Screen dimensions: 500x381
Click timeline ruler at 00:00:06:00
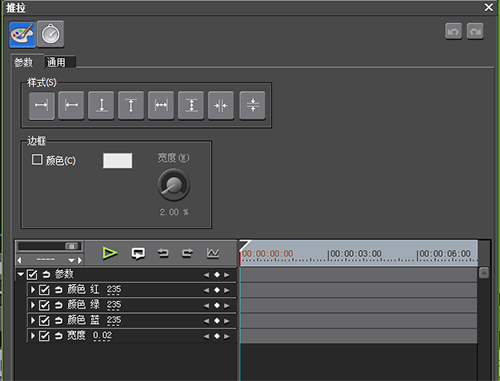(444, 254)
